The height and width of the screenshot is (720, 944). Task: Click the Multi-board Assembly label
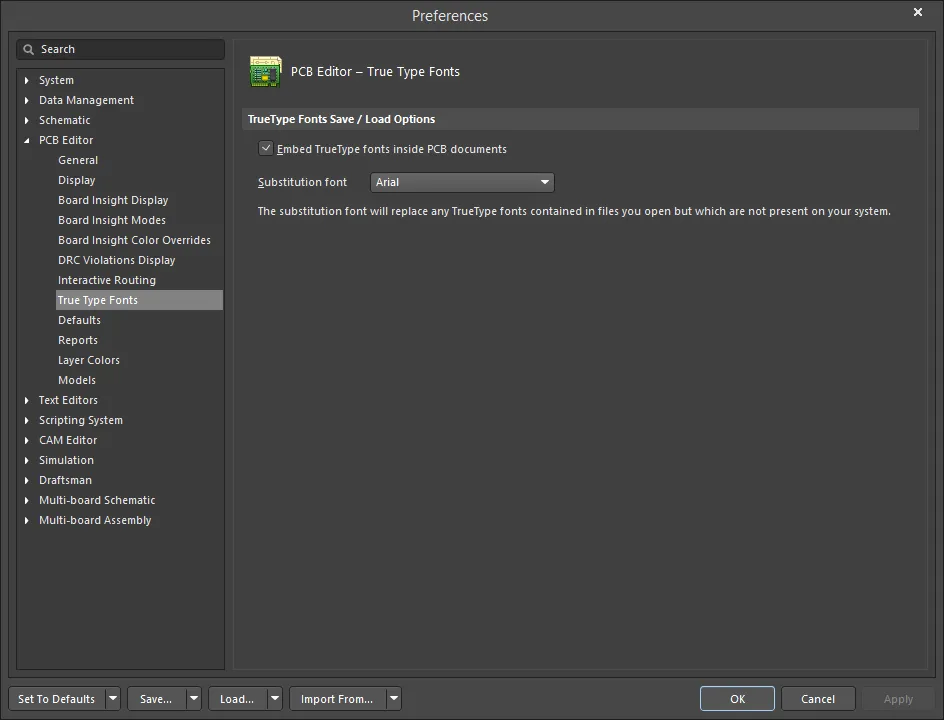(95, 520)
